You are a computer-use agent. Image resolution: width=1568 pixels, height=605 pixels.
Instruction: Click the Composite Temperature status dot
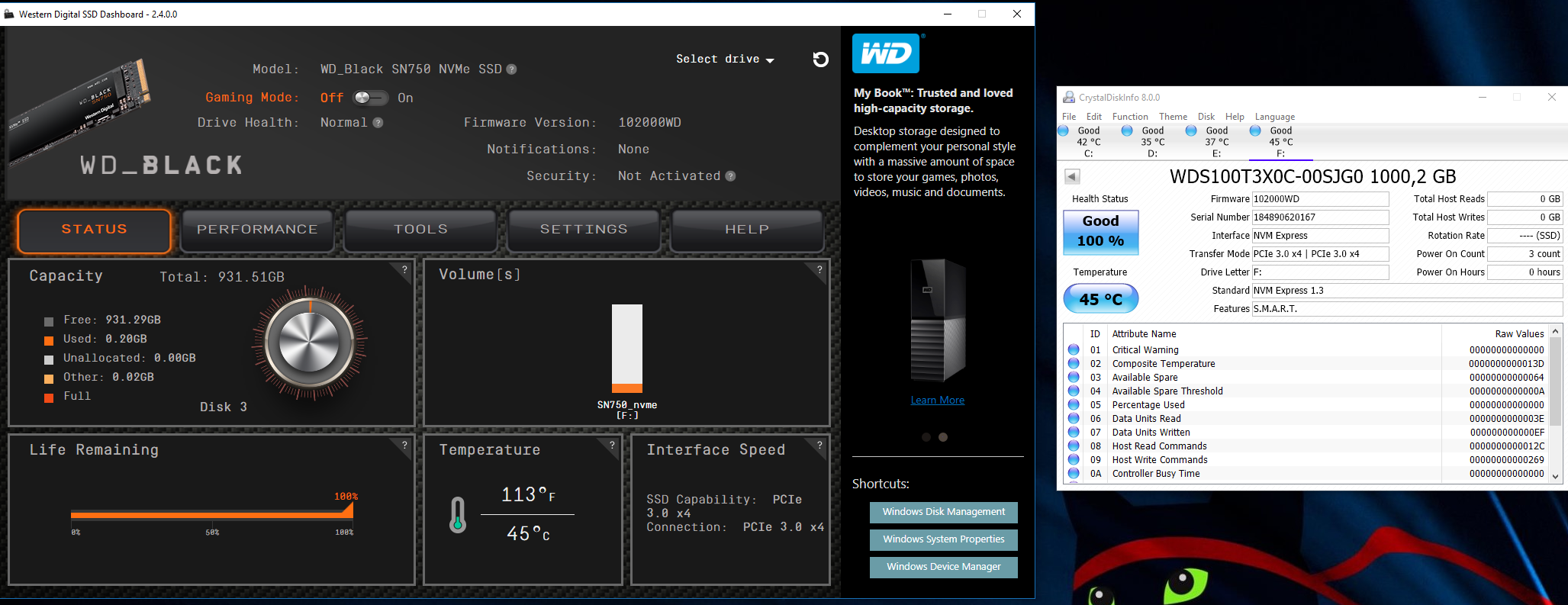pyautogui.click(x=1074, y=364)
